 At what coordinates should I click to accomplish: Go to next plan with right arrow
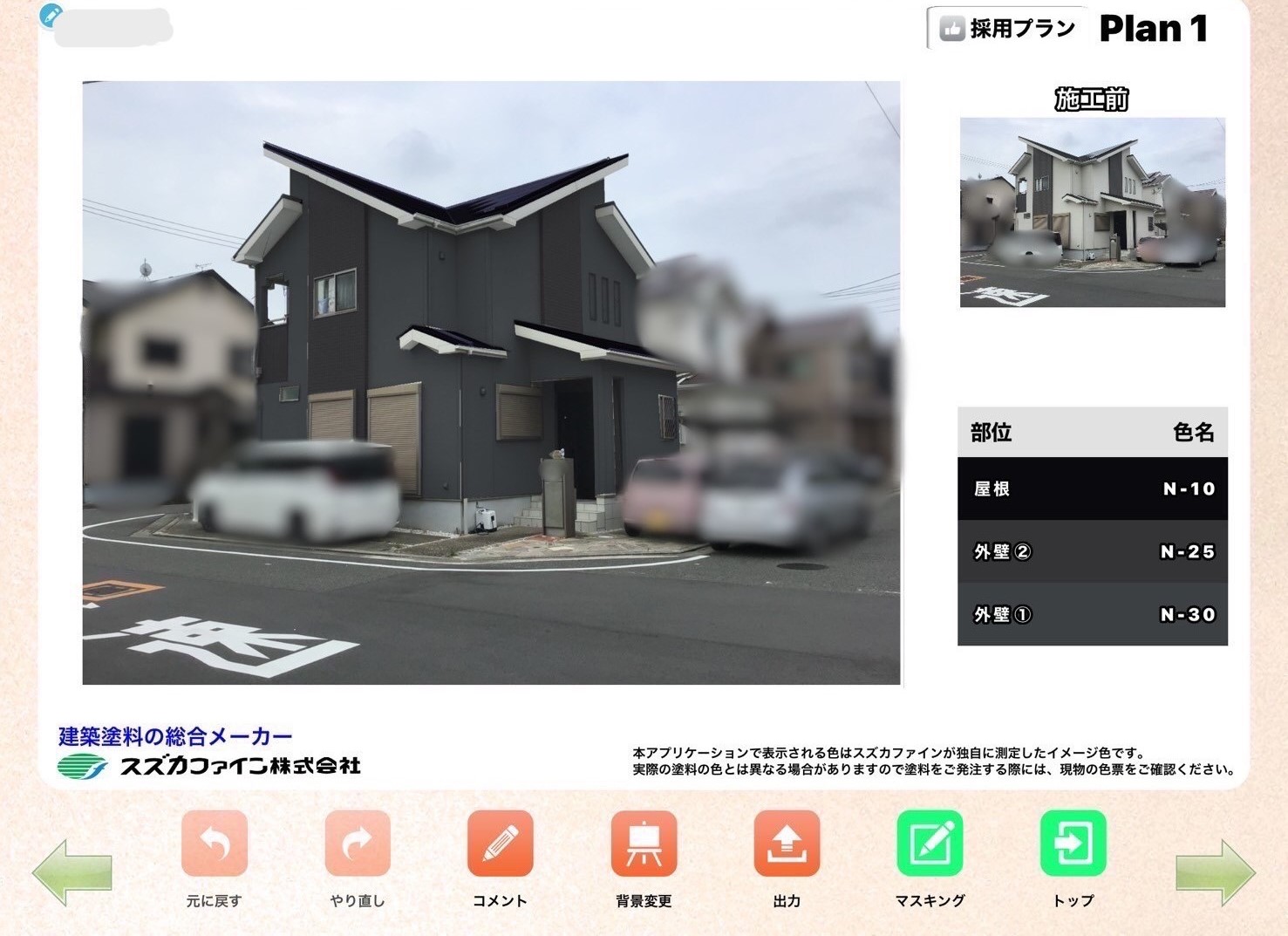[1215, 871]
